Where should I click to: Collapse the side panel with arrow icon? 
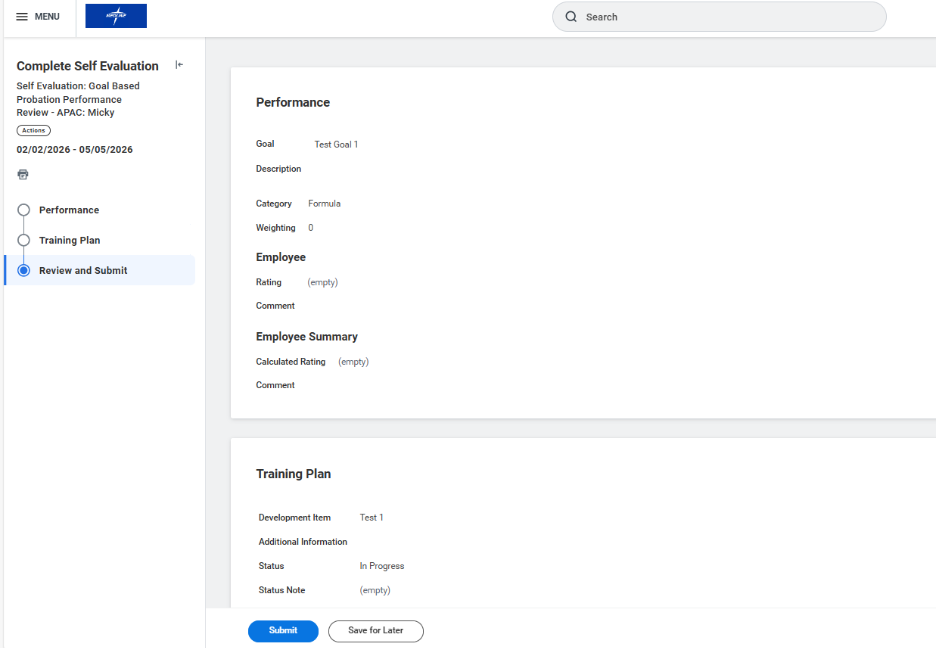coord(179,65)
